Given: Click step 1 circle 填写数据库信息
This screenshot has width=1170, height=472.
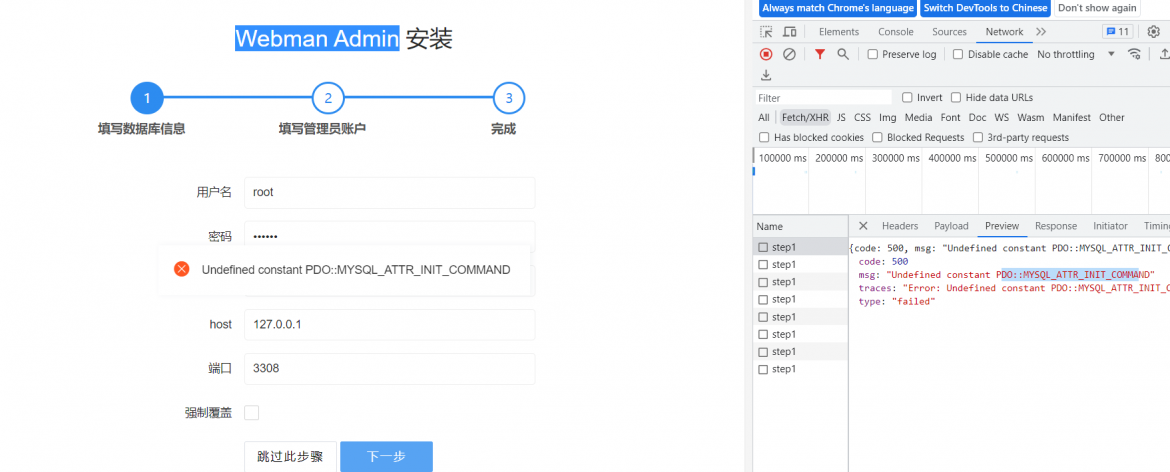Looking at the screenshot, I should (x=147, y=98).
